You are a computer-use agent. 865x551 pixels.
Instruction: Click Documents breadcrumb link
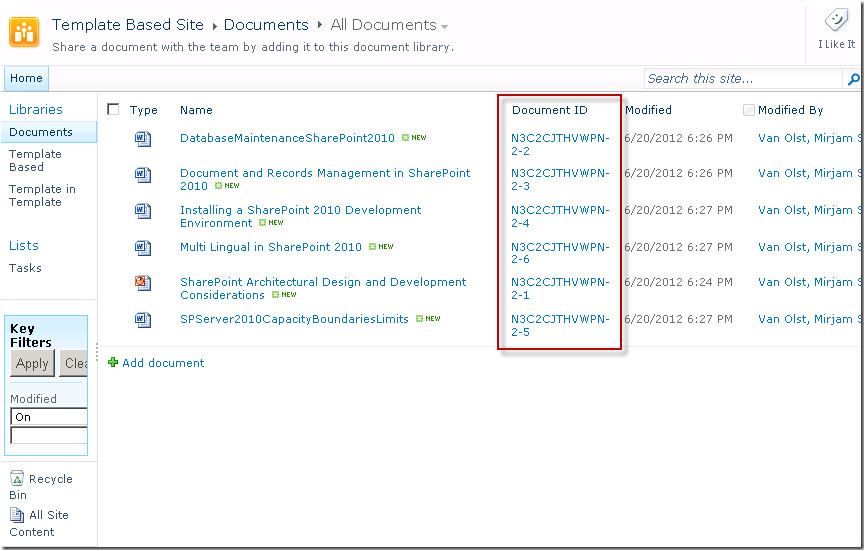[266, 25]
